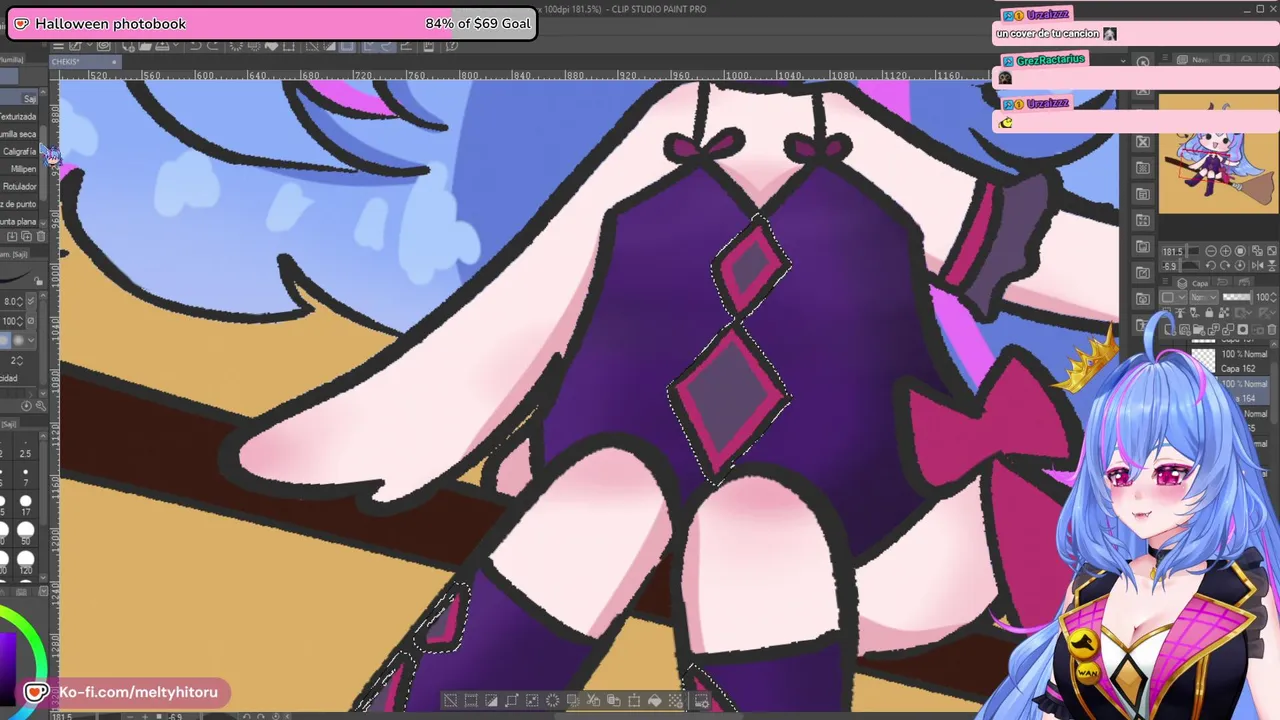Screen dimensions: 1280x720
Task: Click brush size value 8.0
Action: coord(12,301)
